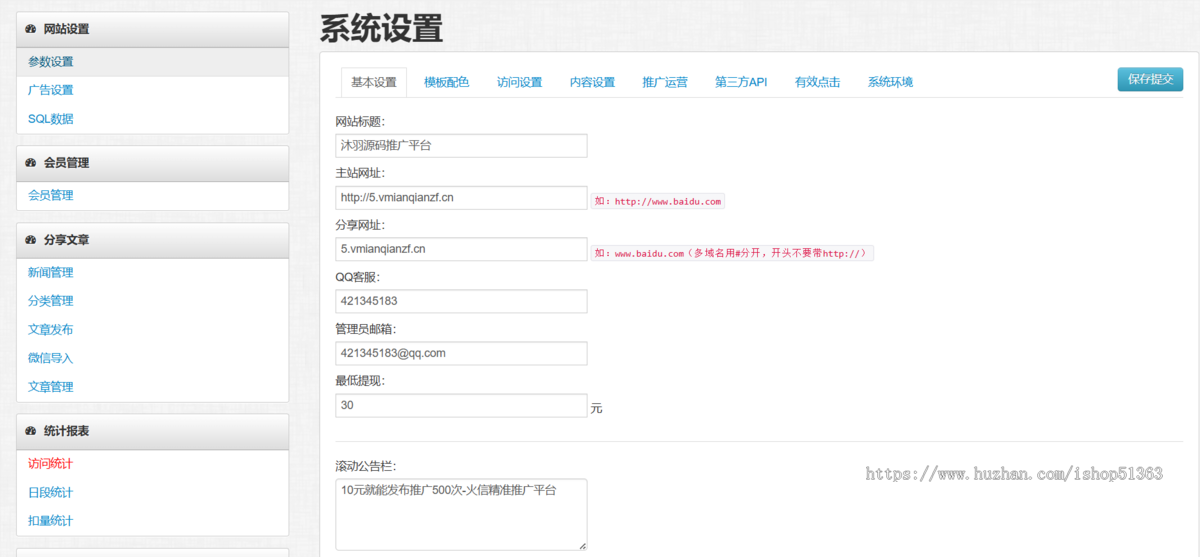
Task: Open 文章发布 page
Action: pos(50,330)
